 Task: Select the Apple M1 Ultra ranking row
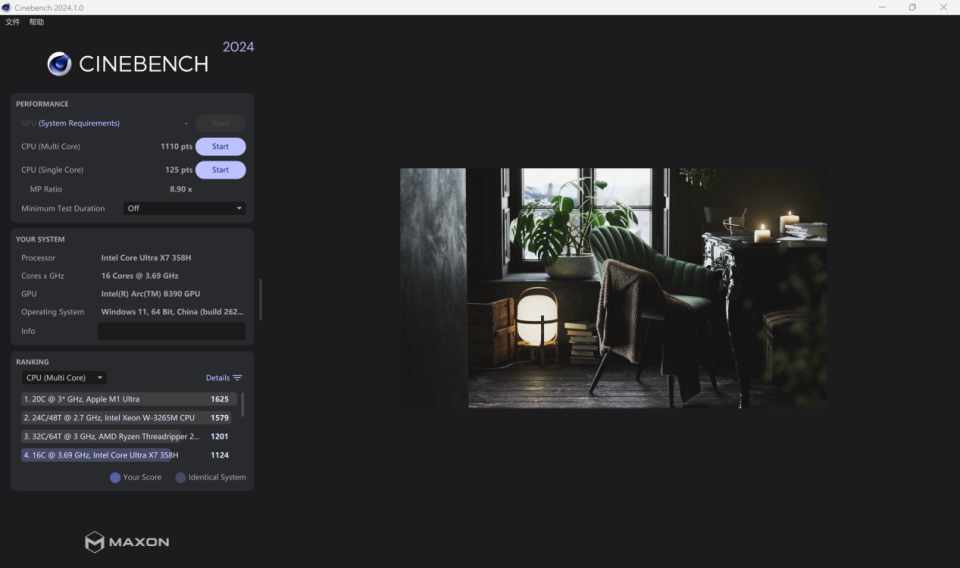[129, 399]
